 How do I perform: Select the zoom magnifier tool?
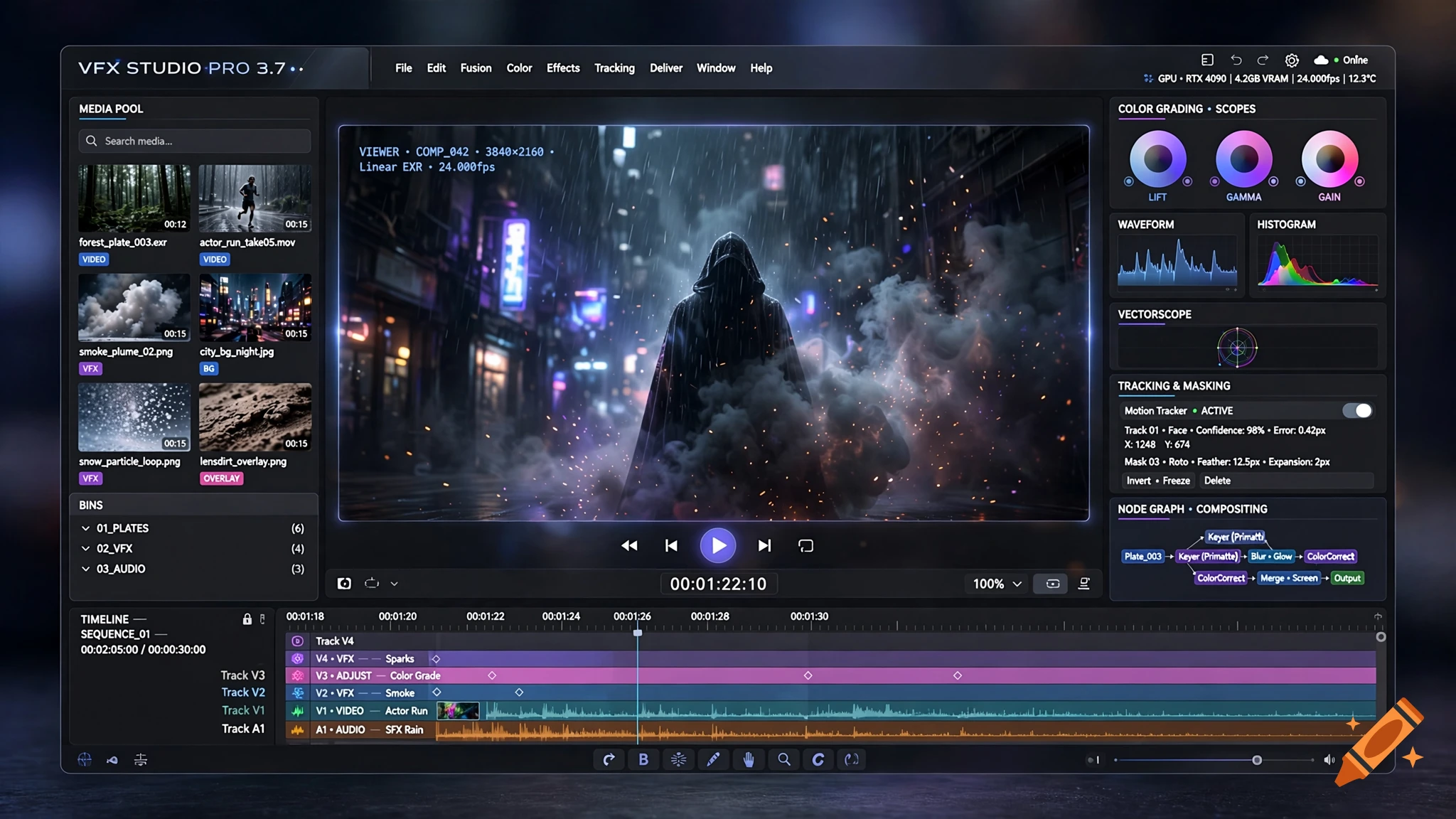783,759
